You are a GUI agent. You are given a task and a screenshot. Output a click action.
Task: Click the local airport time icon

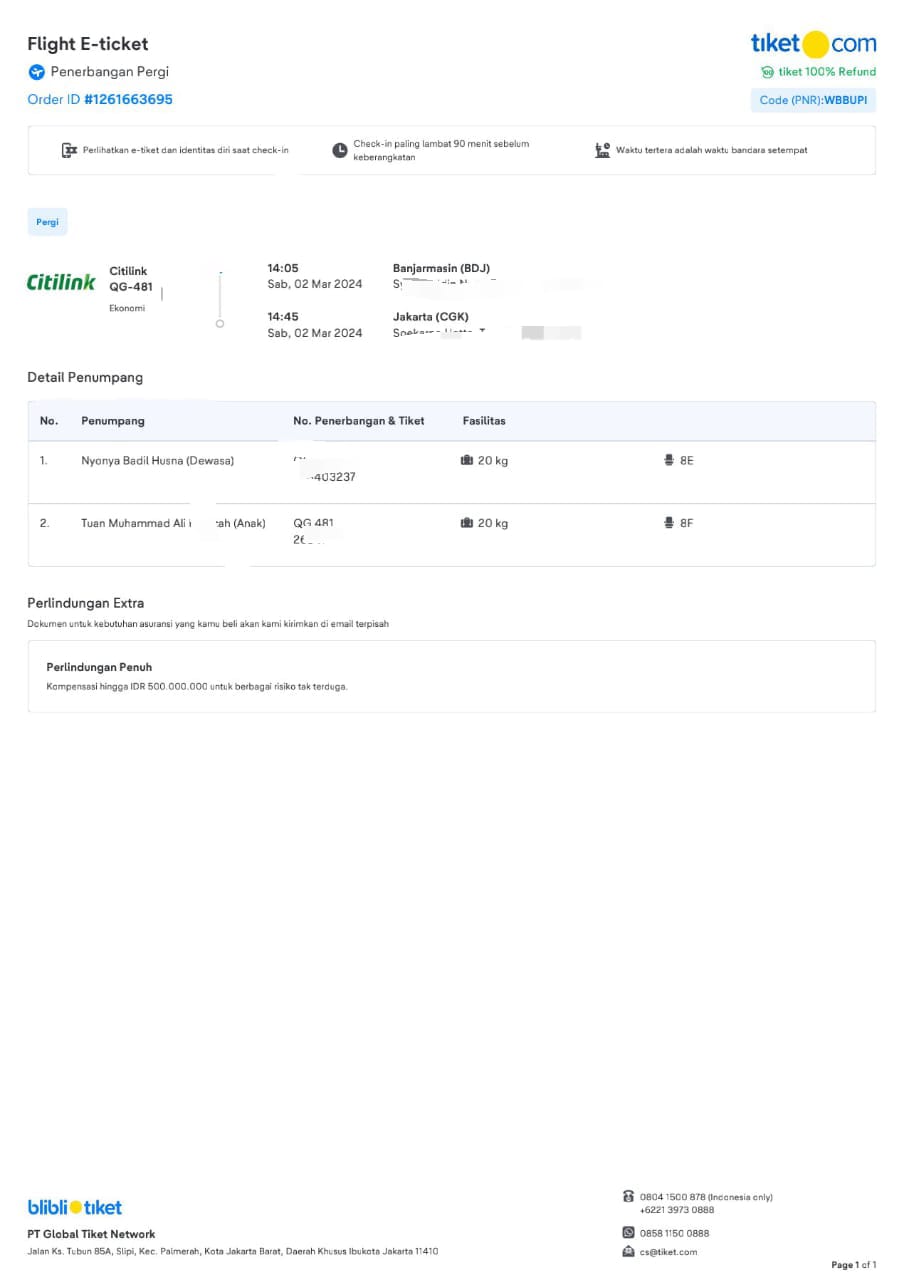(602, 150)
